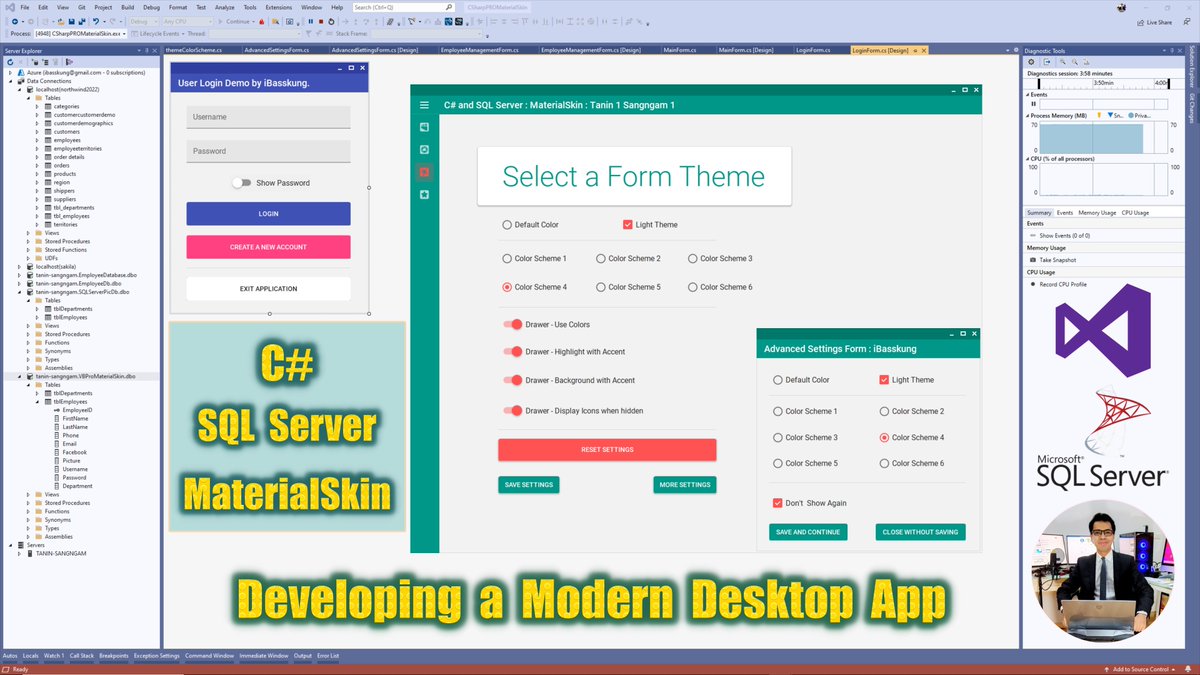
Task: Check Light Theme in Advanced Settings Form
Action: [x=884, y=380]
